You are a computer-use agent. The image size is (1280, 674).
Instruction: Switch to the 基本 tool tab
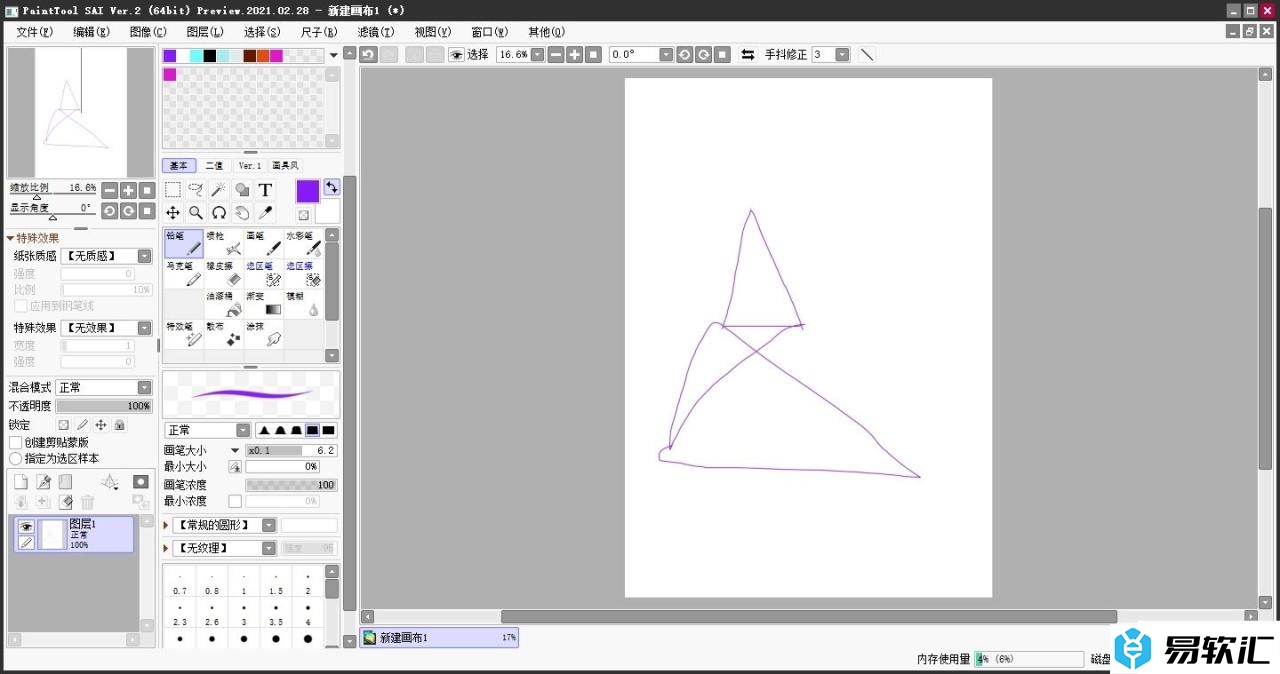click(x=179, y=166)
